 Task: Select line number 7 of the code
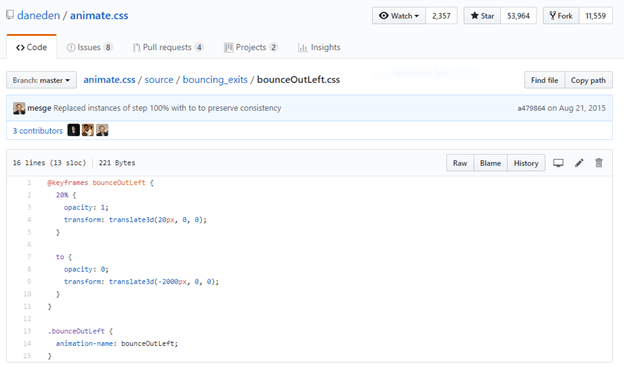pos(29,257)
